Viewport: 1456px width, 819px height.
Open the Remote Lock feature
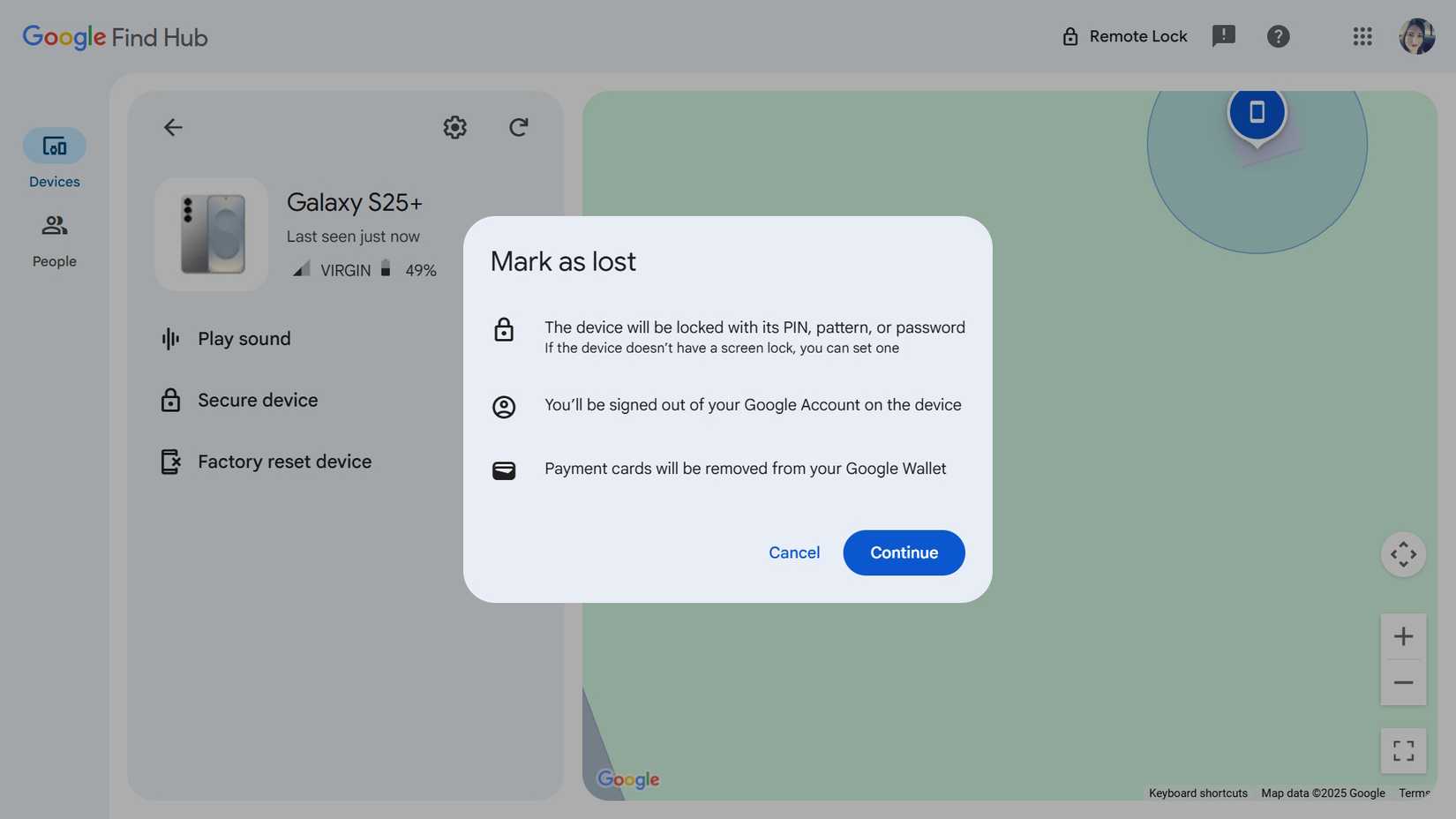pos(1124,36)
